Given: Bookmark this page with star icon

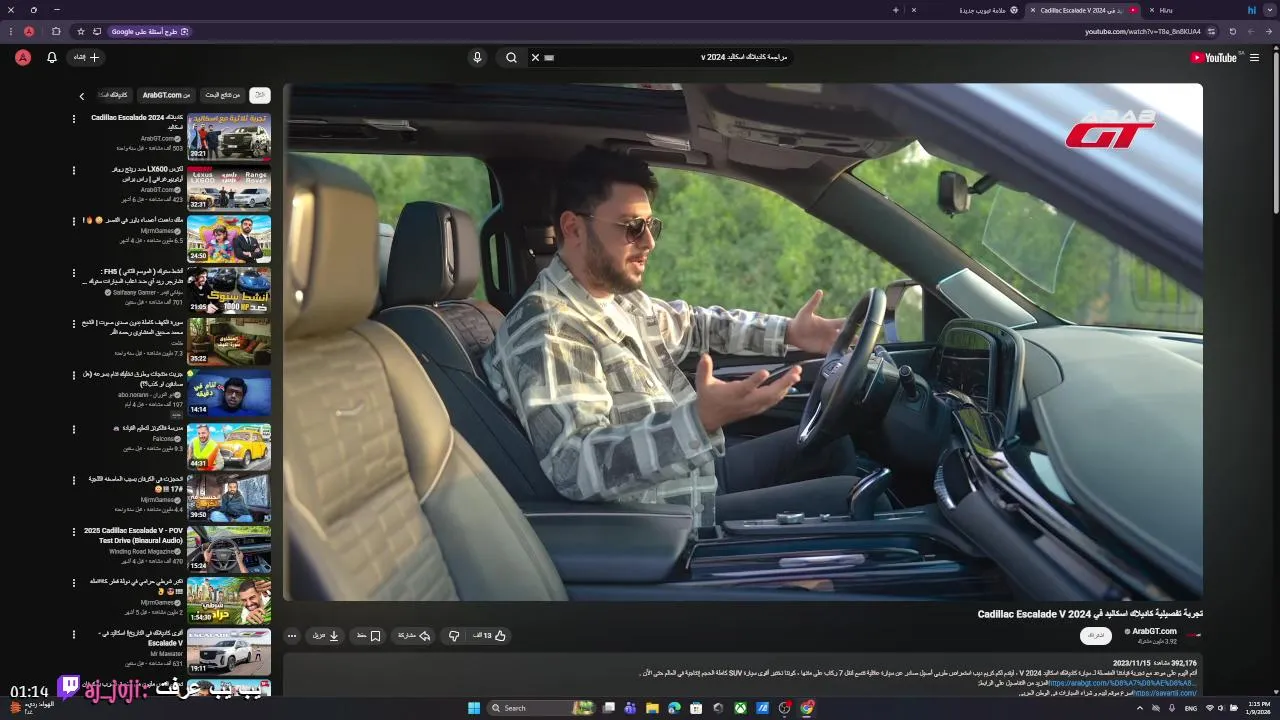Looking at the screenshot, I should click(81, 31).
